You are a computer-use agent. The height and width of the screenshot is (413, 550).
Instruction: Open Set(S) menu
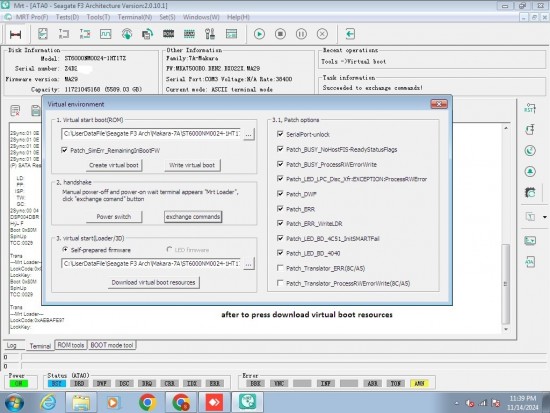tap(167, 17)
